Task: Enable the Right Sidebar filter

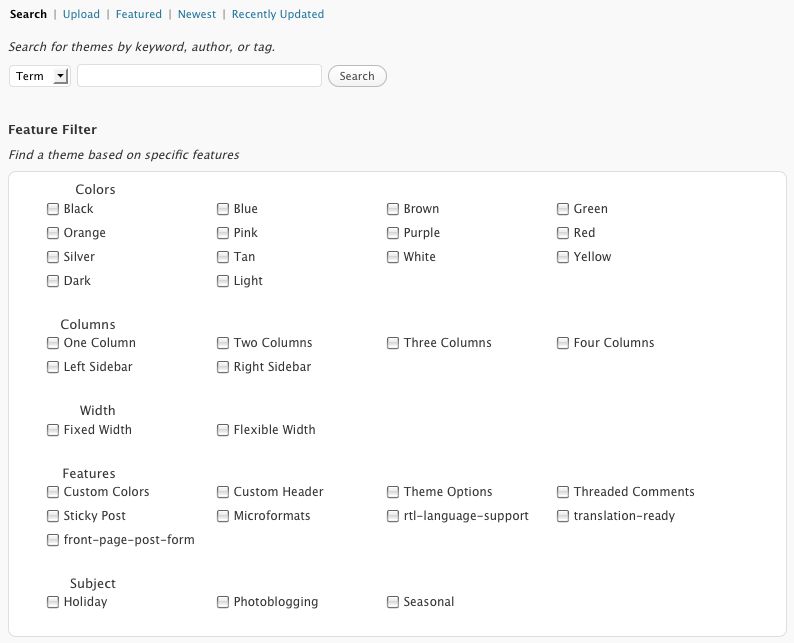Action: point(223,367)
